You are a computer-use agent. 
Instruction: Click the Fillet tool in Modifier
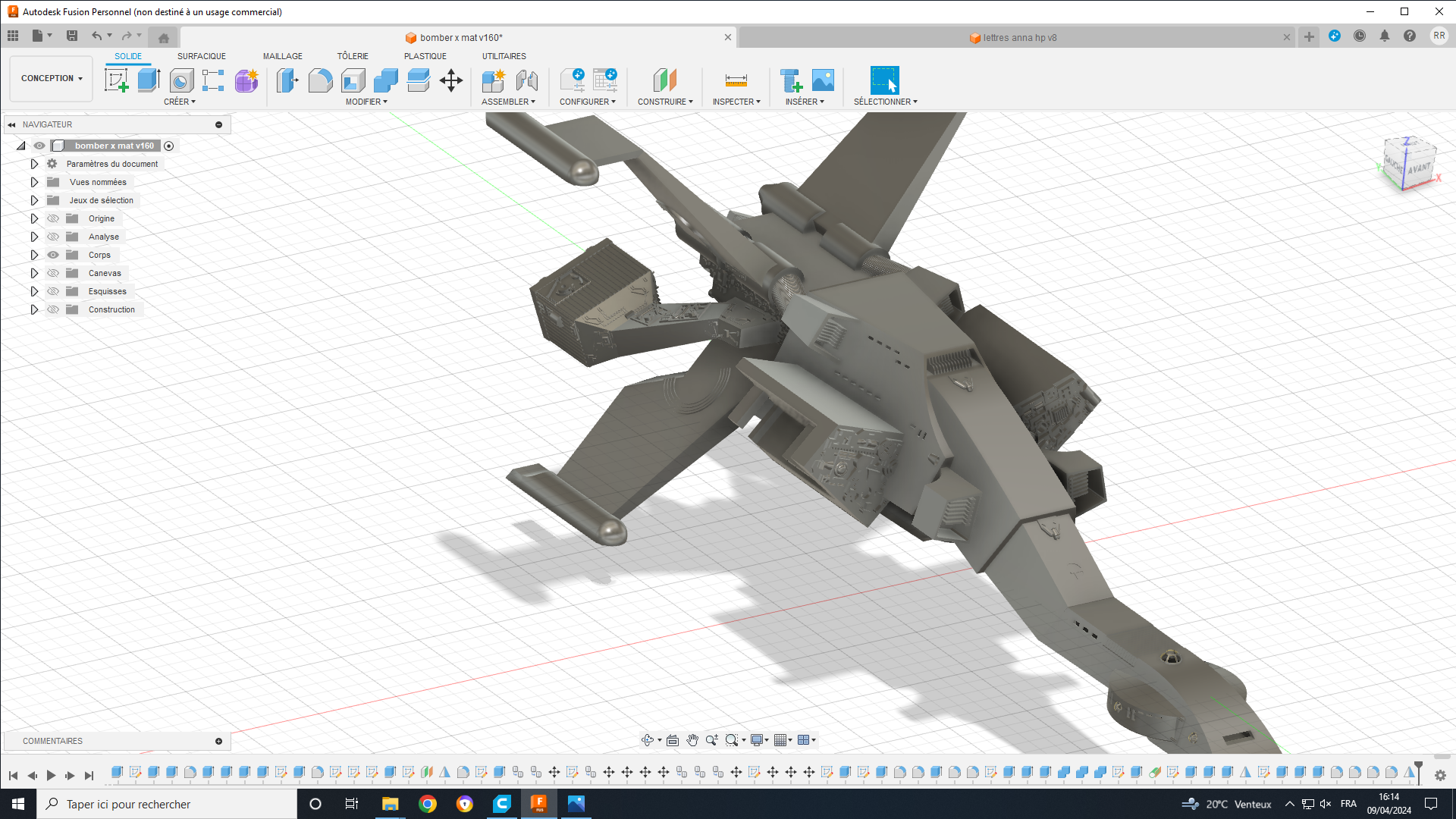[320, 80]
